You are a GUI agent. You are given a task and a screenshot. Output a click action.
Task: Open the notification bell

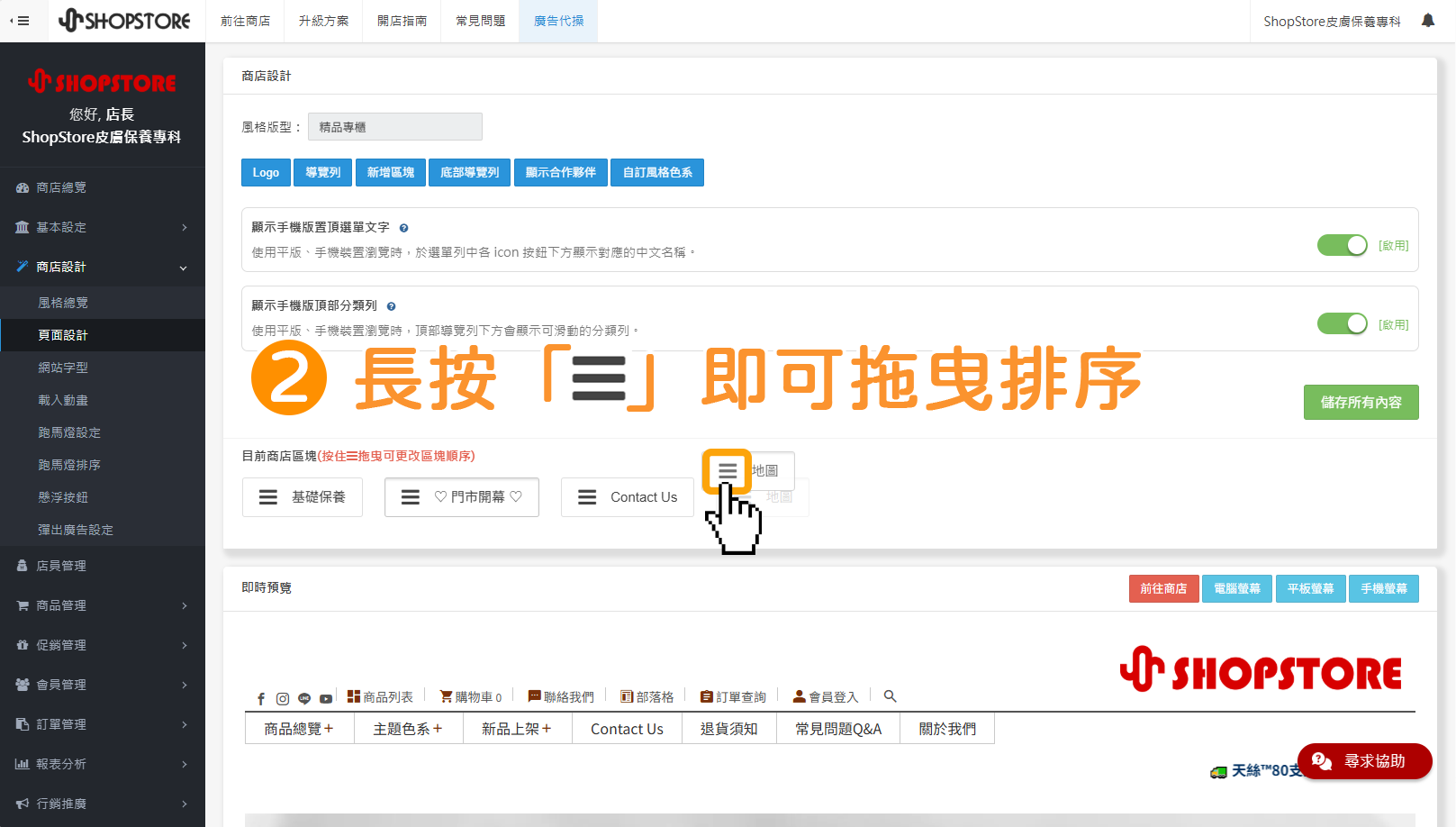[x=1427, y=21]
